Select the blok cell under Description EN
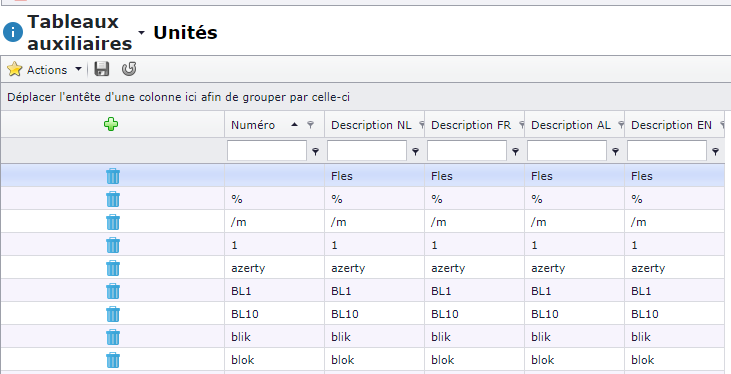 675,360
